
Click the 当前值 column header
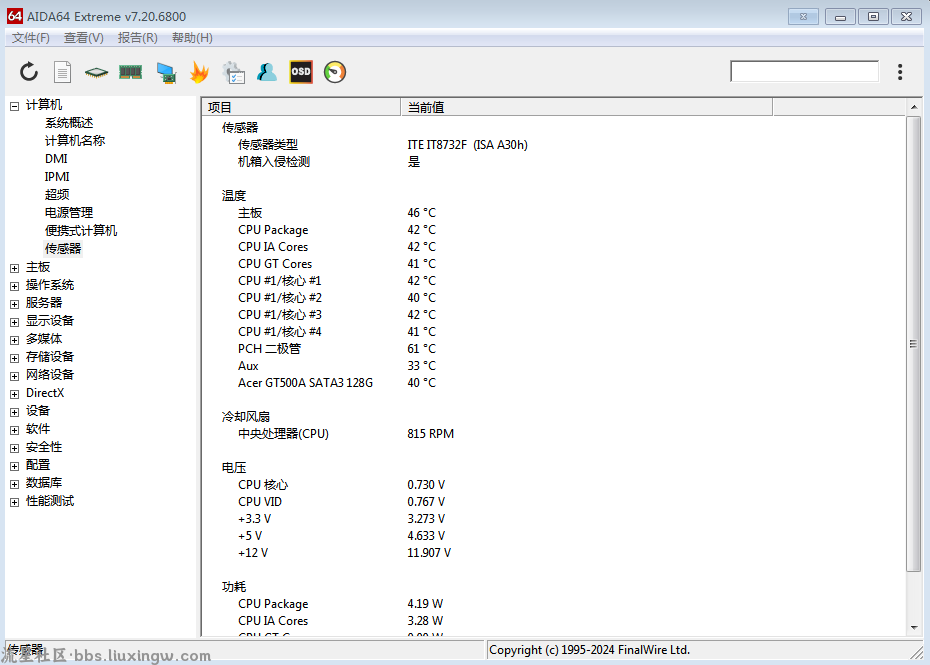click(x=587, y=107)
